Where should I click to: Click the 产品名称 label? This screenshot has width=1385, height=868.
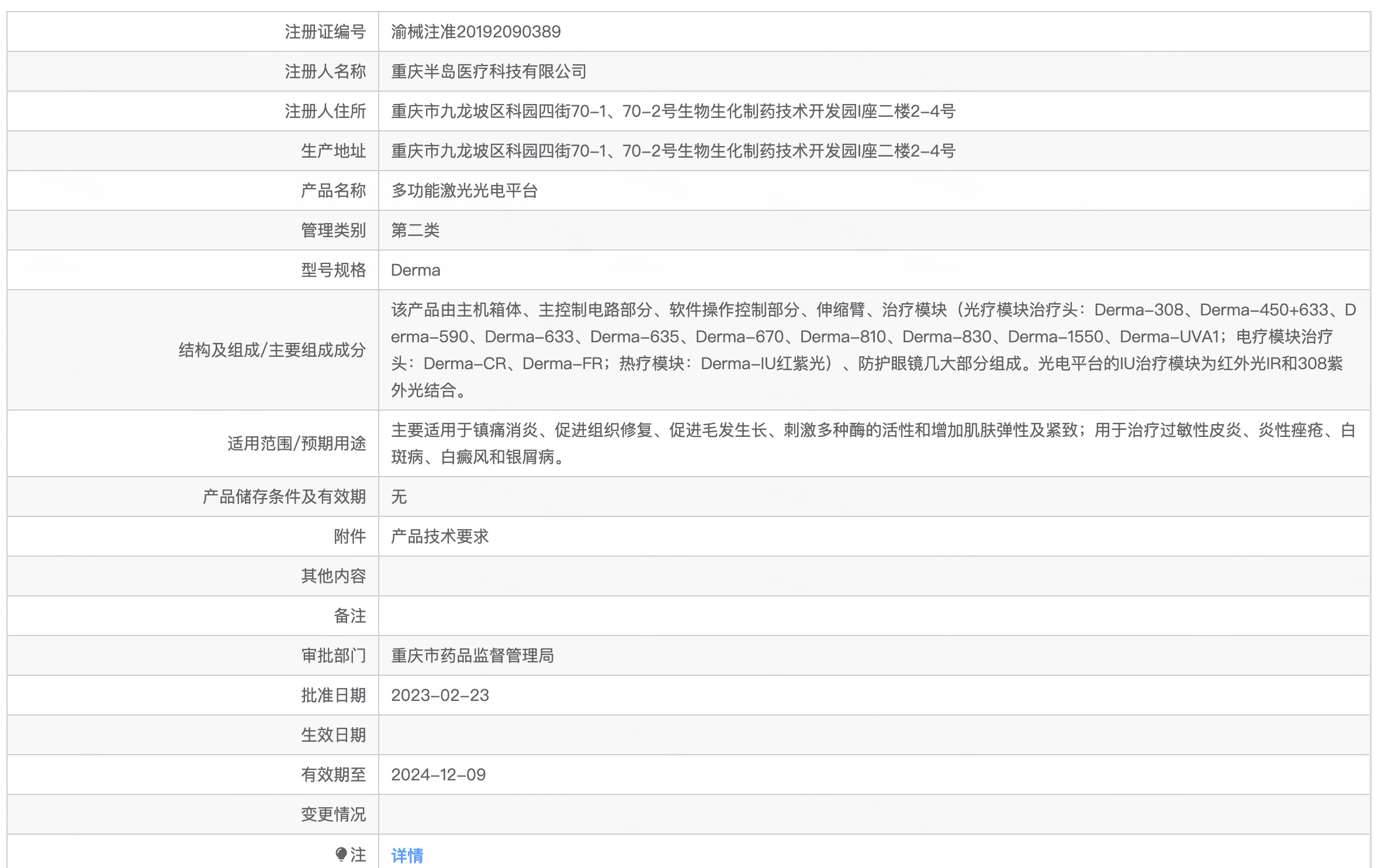coord(334,190)
